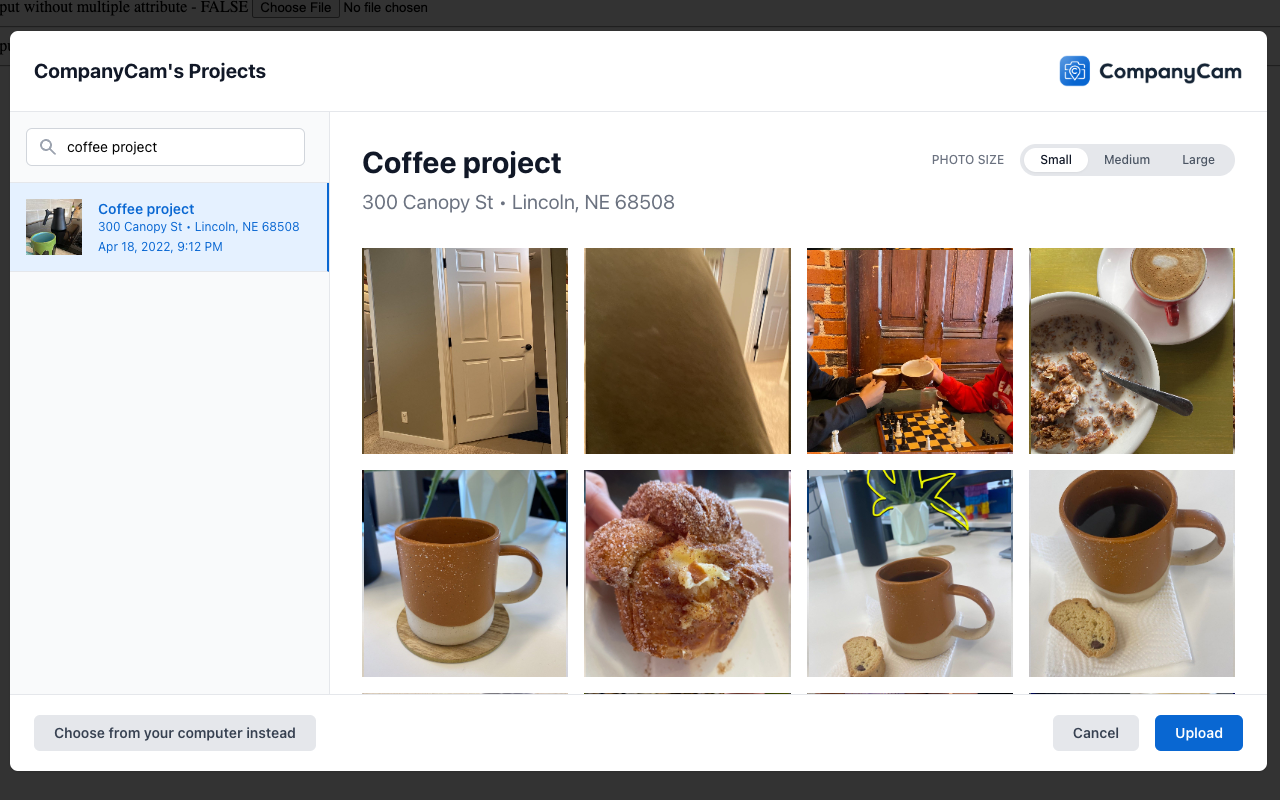Image resolution: width=1280 pixels, height=800 pixels.
Task: Switch photo size to Medium
Action: (1126, 159)
